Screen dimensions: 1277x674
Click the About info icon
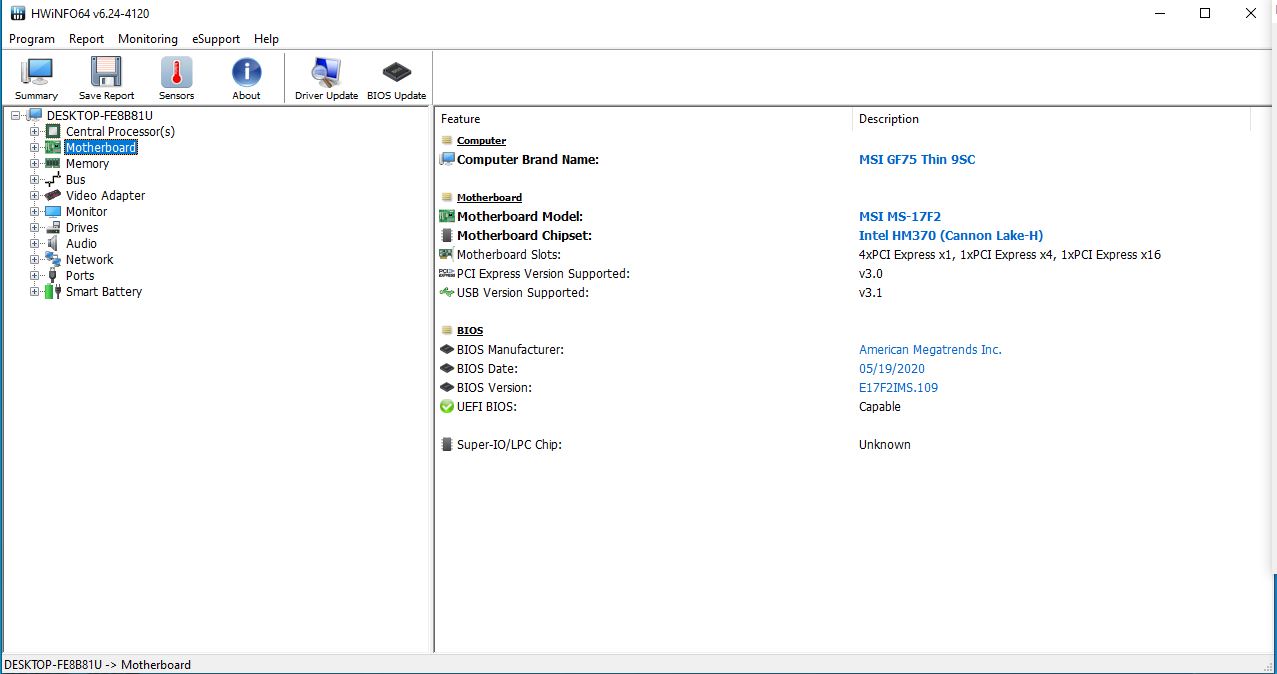pos(246,72)
